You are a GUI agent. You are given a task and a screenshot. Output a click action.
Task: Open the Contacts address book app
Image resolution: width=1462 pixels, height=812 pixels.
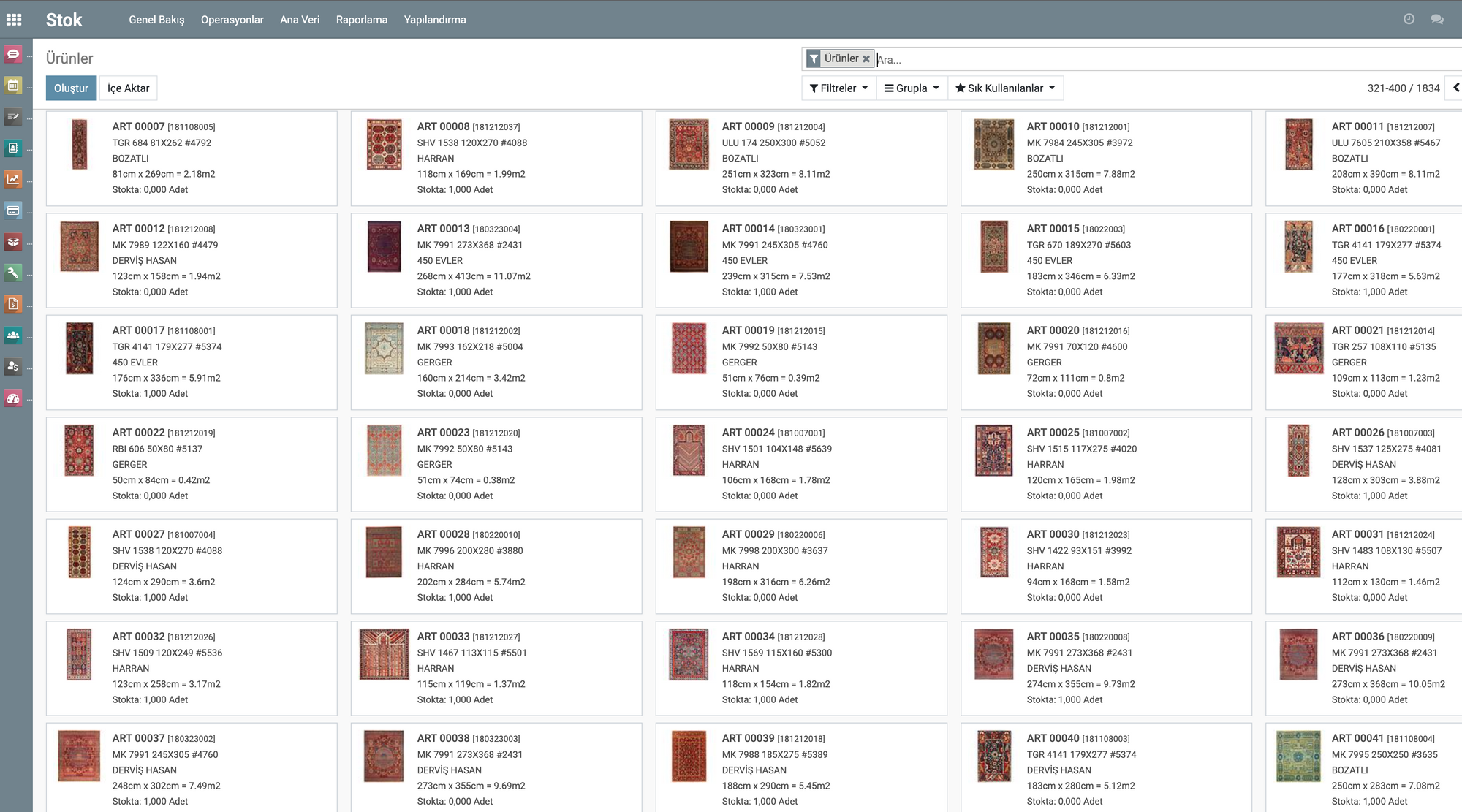tap(13, 148)
